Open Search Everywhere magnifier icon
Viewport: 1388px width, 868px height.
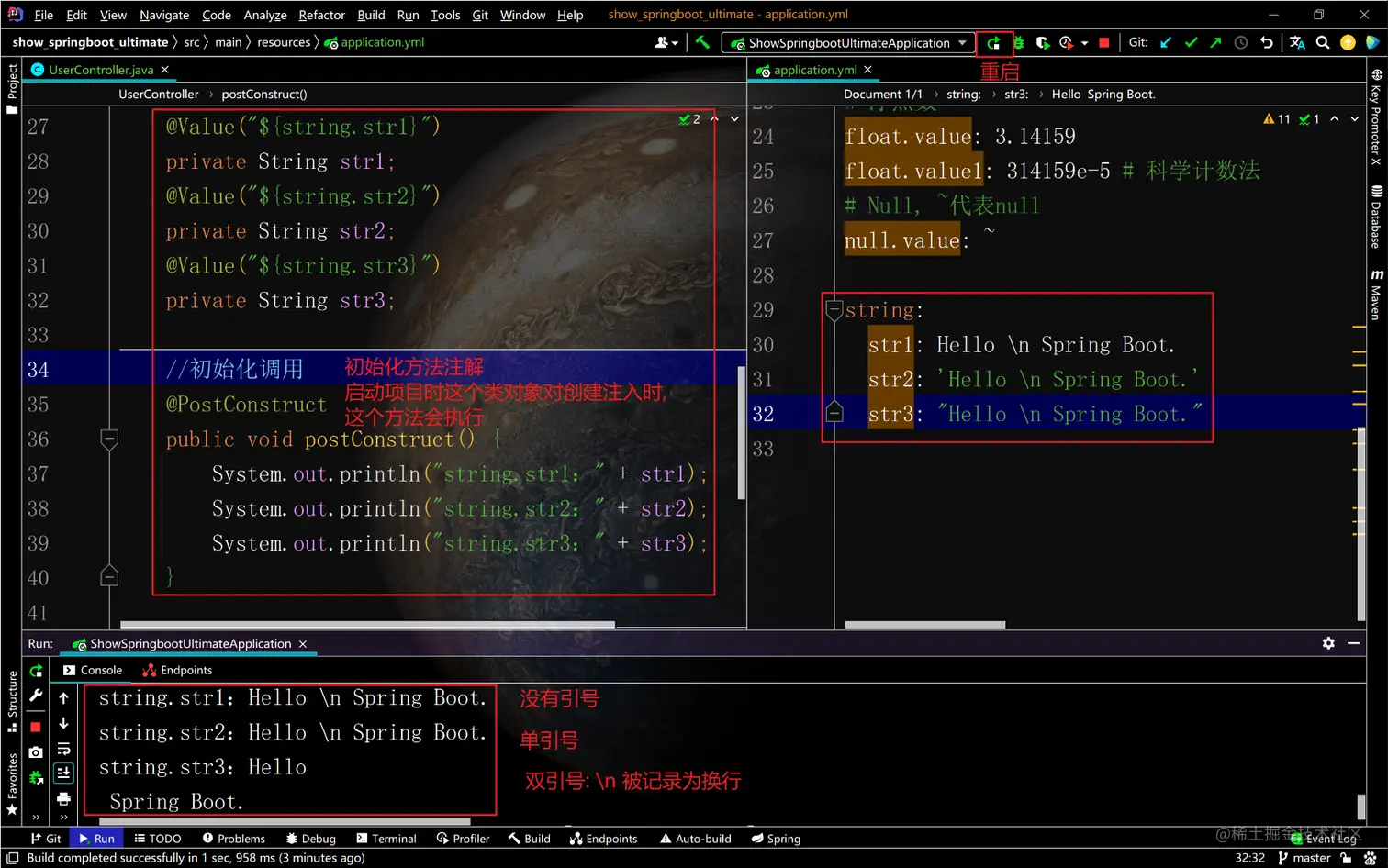(1323, 42)
